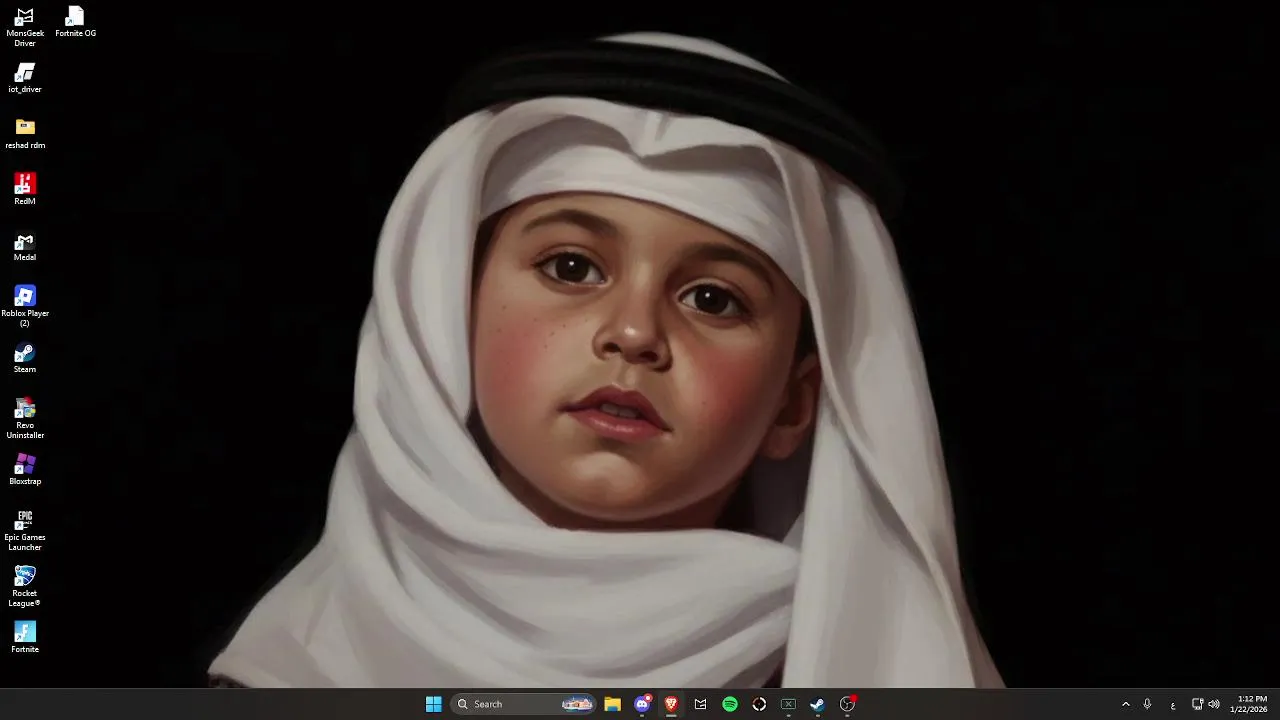Viewport: 1280px width, 720px height.
Task: Switch the input language indicator
Action: coord(1173,704)
